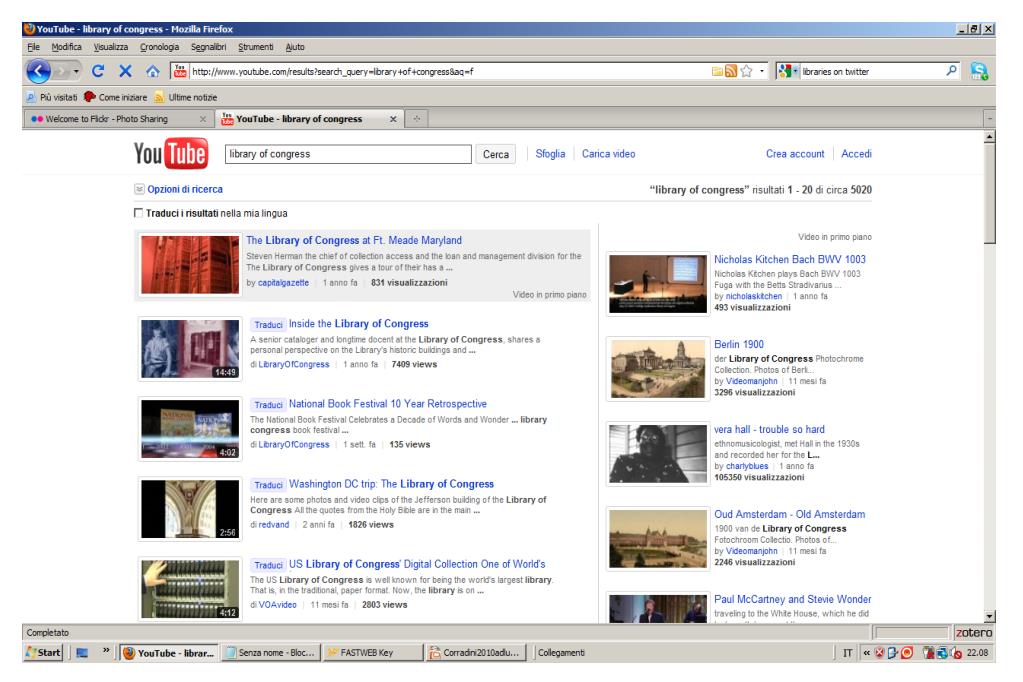Close the Welcome to Flickr tab
The image size is (1023, 682).
[x=202, y=119]
